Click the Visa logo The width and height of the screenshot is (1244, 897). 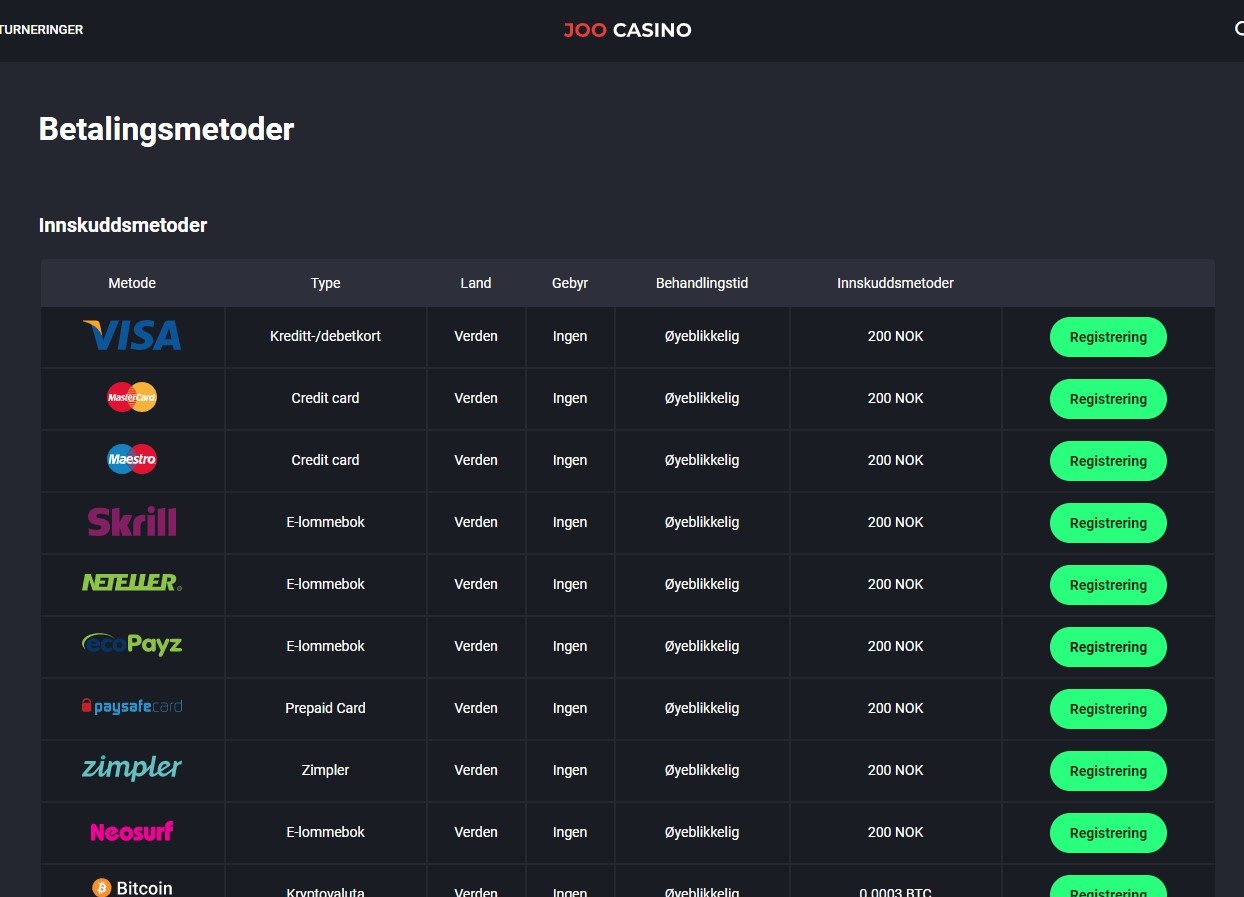coord(132,336)
